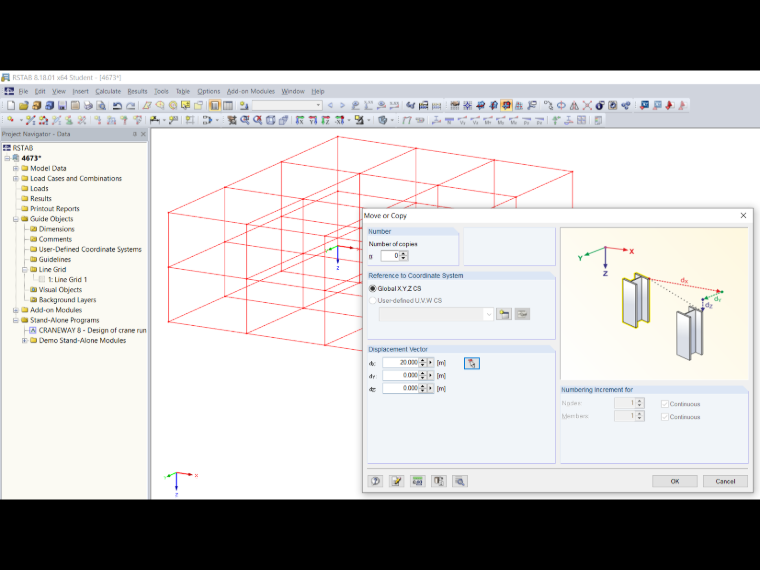Click the red X delete icon in toolbar

click(x=587, y=105)
